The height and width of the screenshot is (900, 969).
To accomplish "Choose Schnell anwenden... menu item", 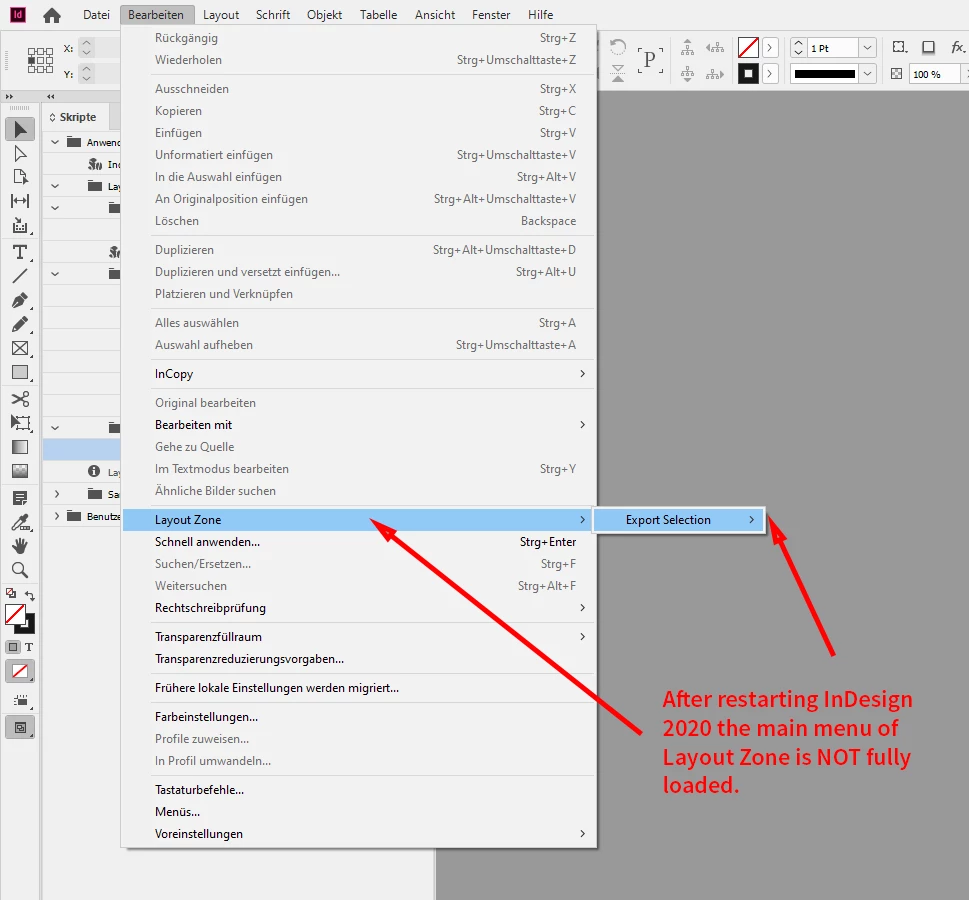I will tap(359, 542).
